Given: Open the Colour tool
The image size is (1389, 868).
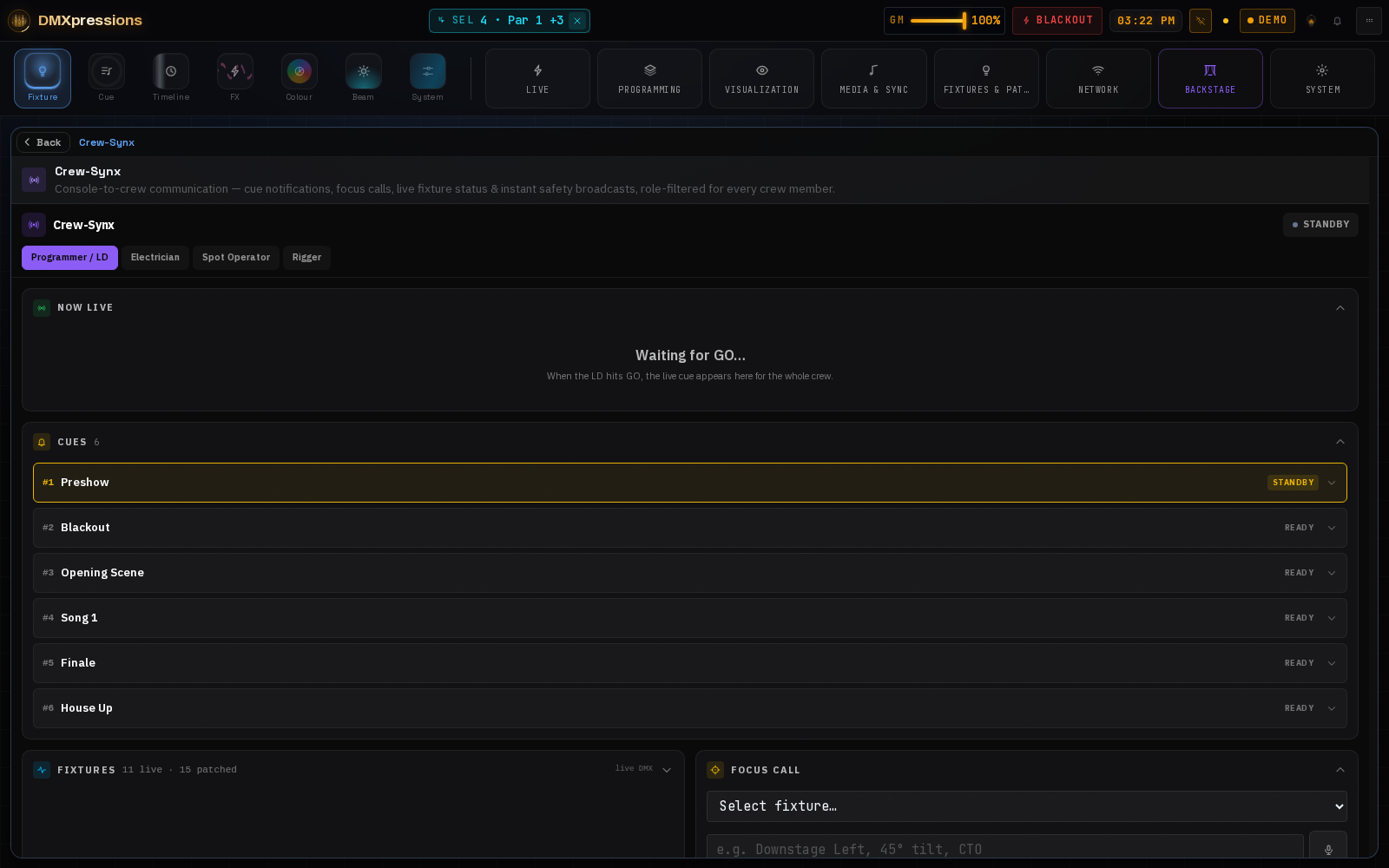Looking at the screenshot, I should click(x=300, y=78).
